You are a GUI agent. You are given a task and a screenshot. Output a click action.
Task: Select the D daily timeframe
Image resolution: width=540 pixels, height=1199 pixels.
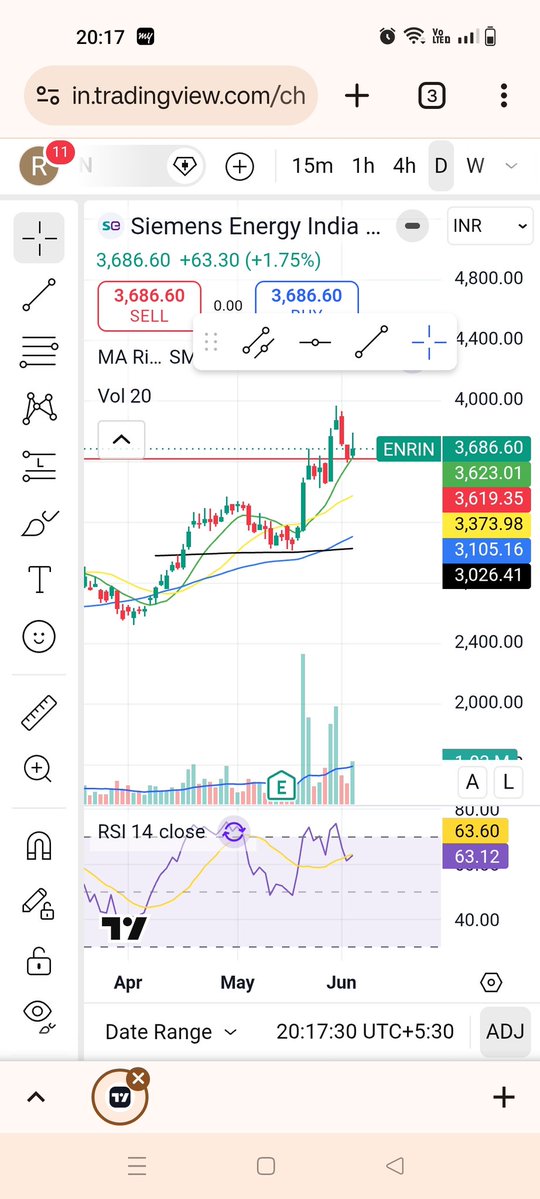point(441,166)
